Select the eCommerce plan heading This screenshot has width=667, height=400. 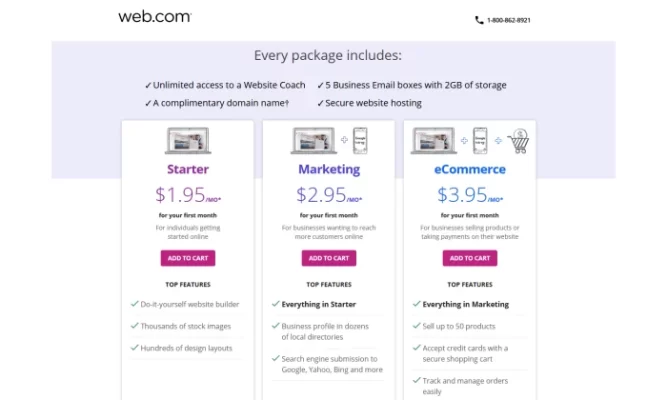(x=470, y=169)
